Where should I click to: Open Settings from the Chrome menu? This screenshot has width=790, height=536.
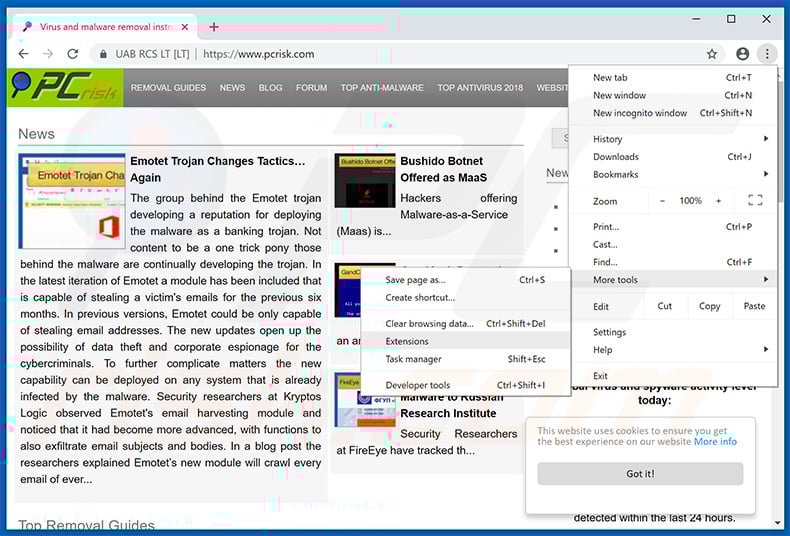pos(673,332)
